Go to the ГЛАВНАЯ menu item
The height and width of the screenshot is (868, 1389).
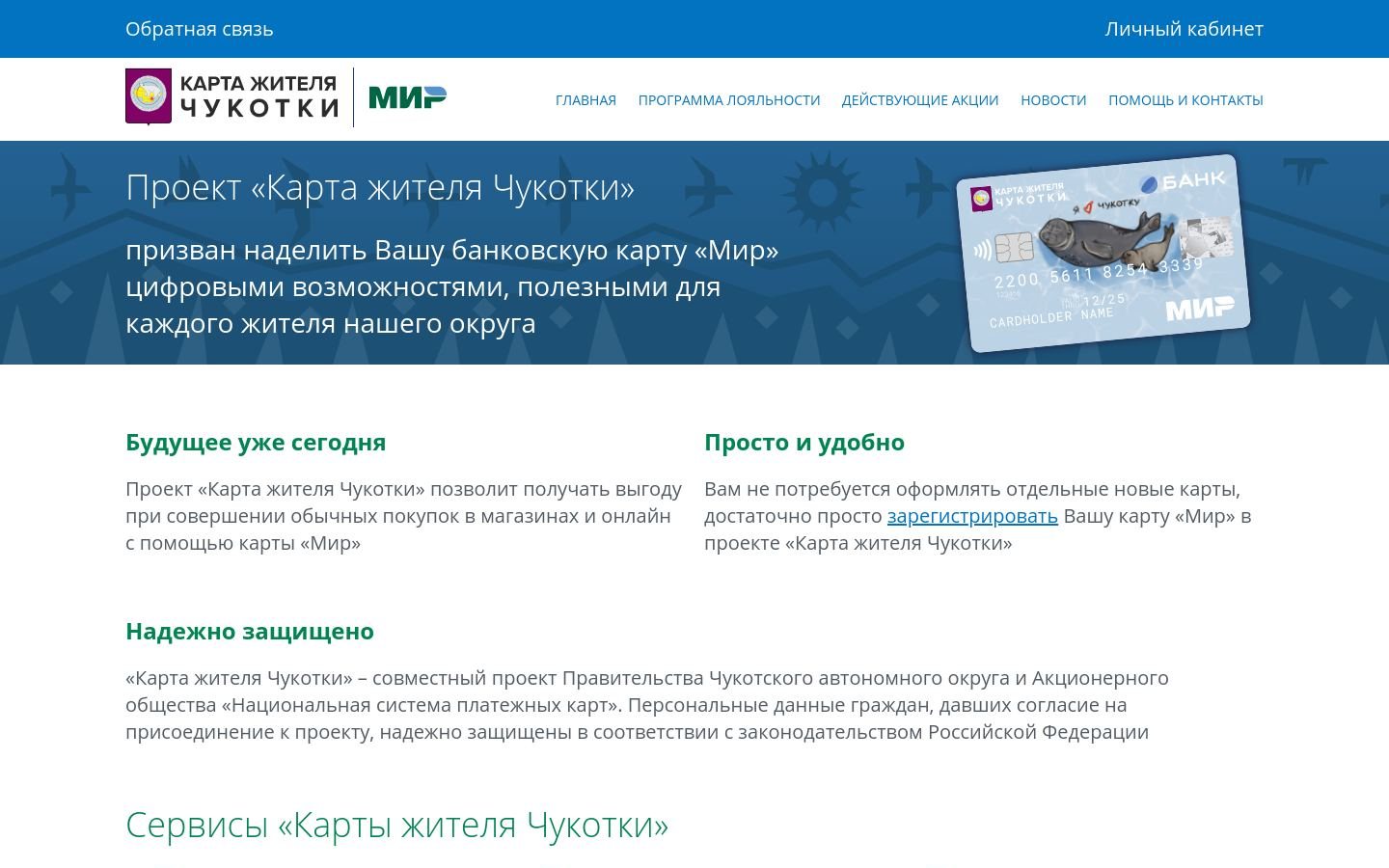point(586,100)
